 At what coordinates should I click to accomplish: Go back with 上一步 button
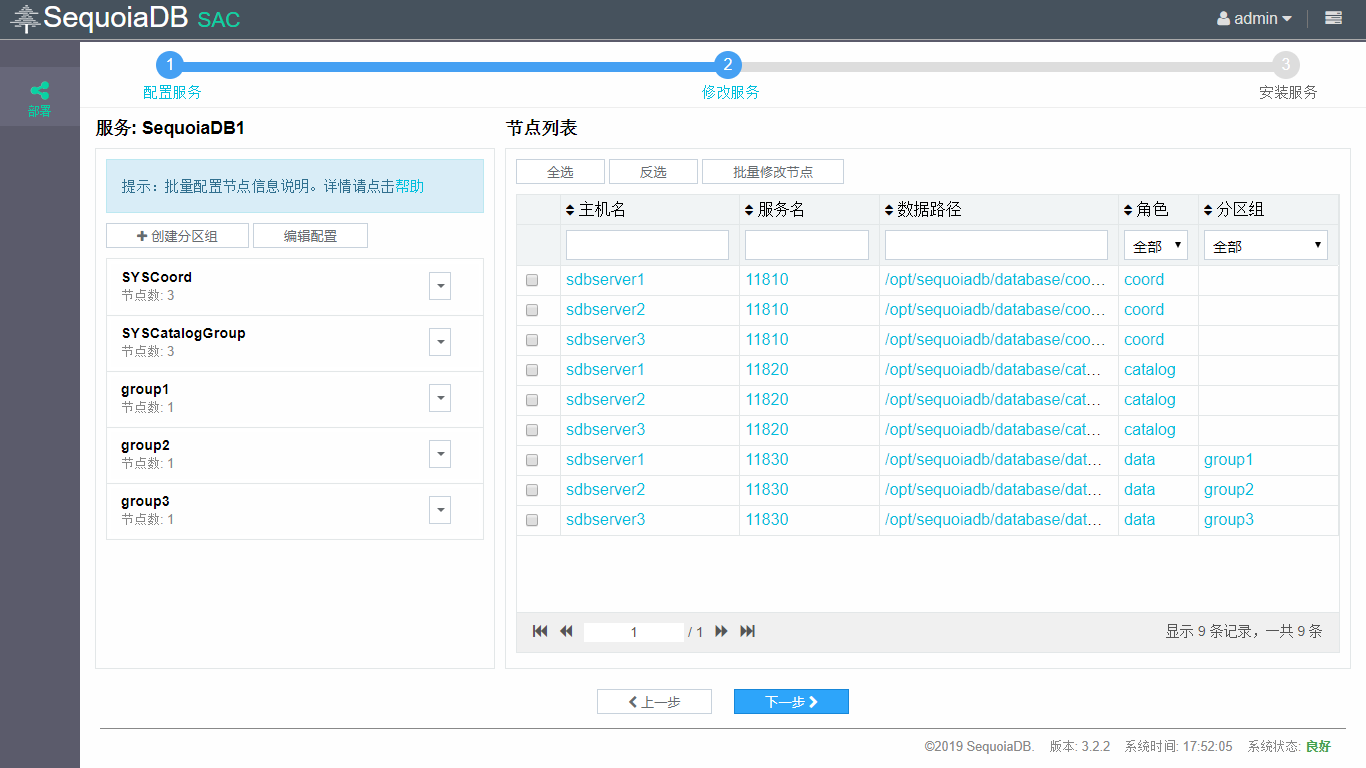point(654,702)
